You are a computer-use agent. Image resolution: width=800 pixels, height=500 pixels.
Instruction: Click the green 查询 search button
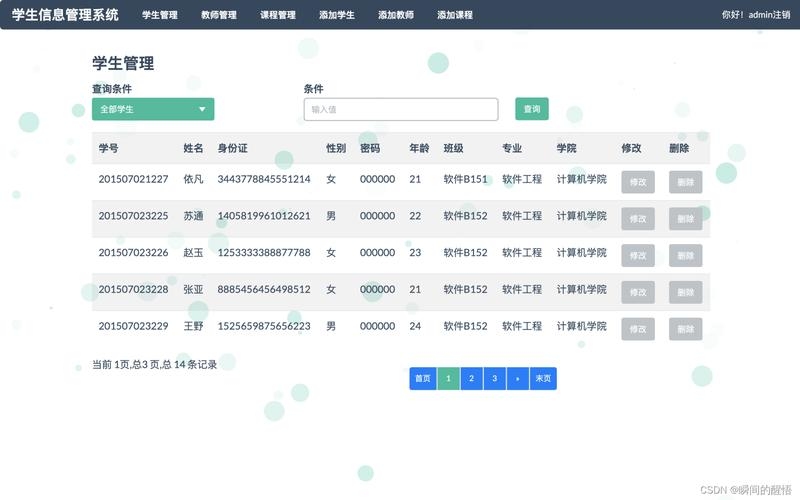532,109
